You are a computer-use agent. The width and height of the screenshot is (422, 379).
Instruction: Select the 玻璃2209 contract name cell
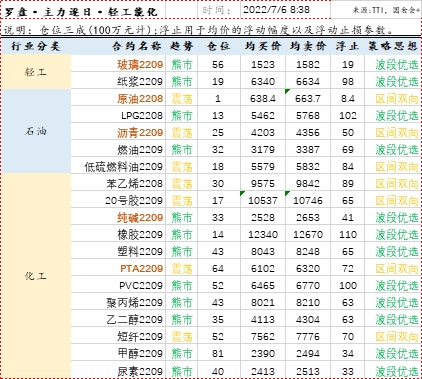118,64
